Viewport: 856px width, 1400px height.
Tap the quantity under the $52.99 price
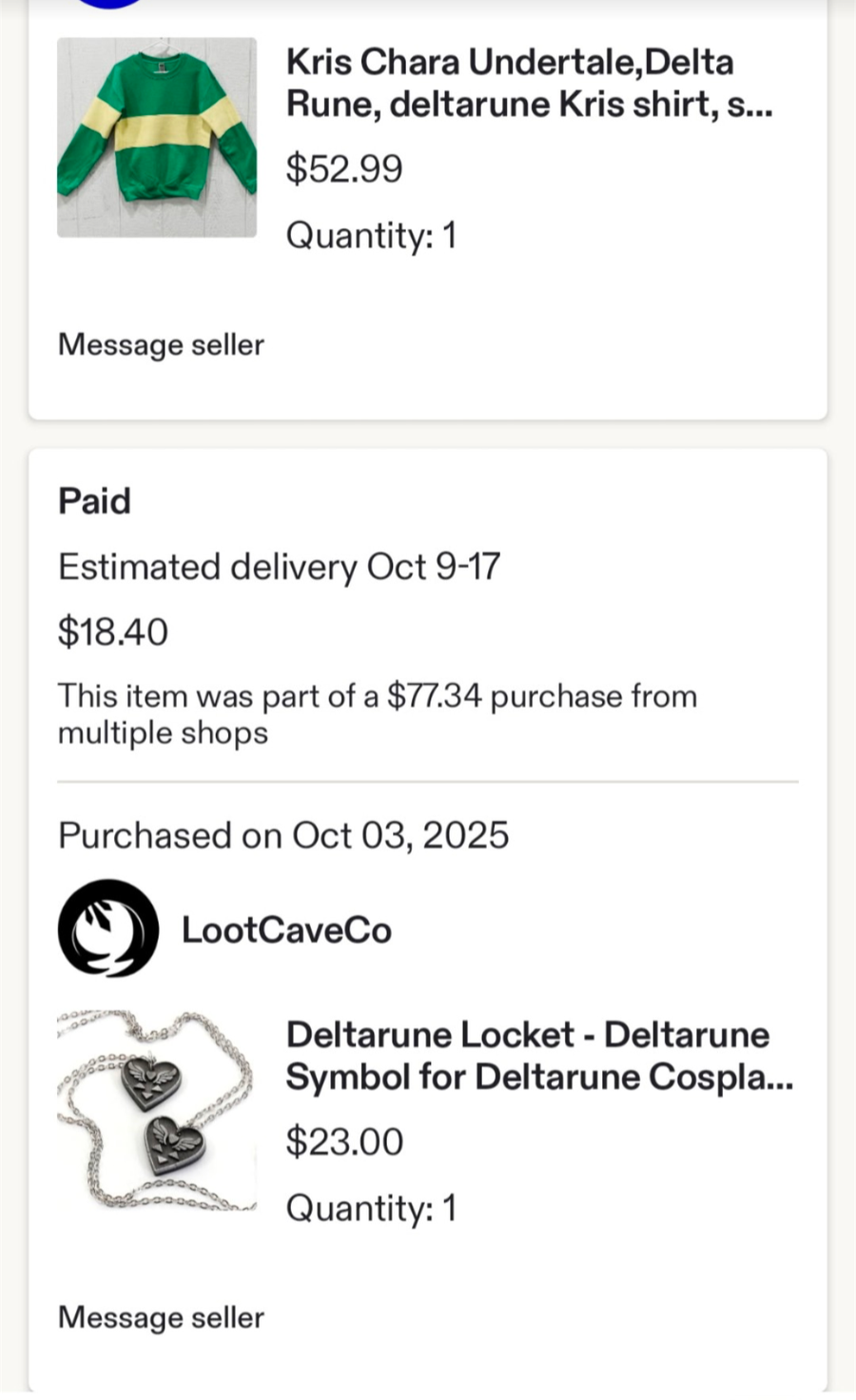371,235
